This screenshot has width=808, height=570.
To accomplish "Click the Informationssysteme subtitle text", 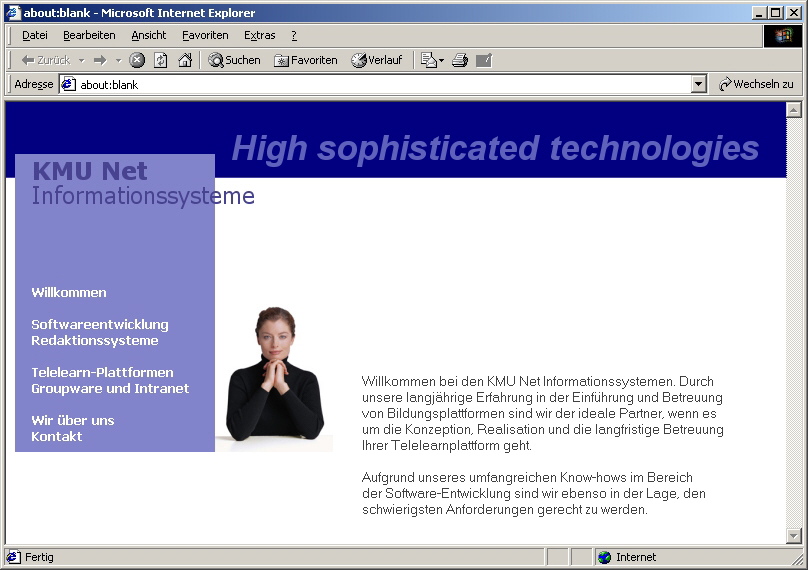I will [143, 196].
